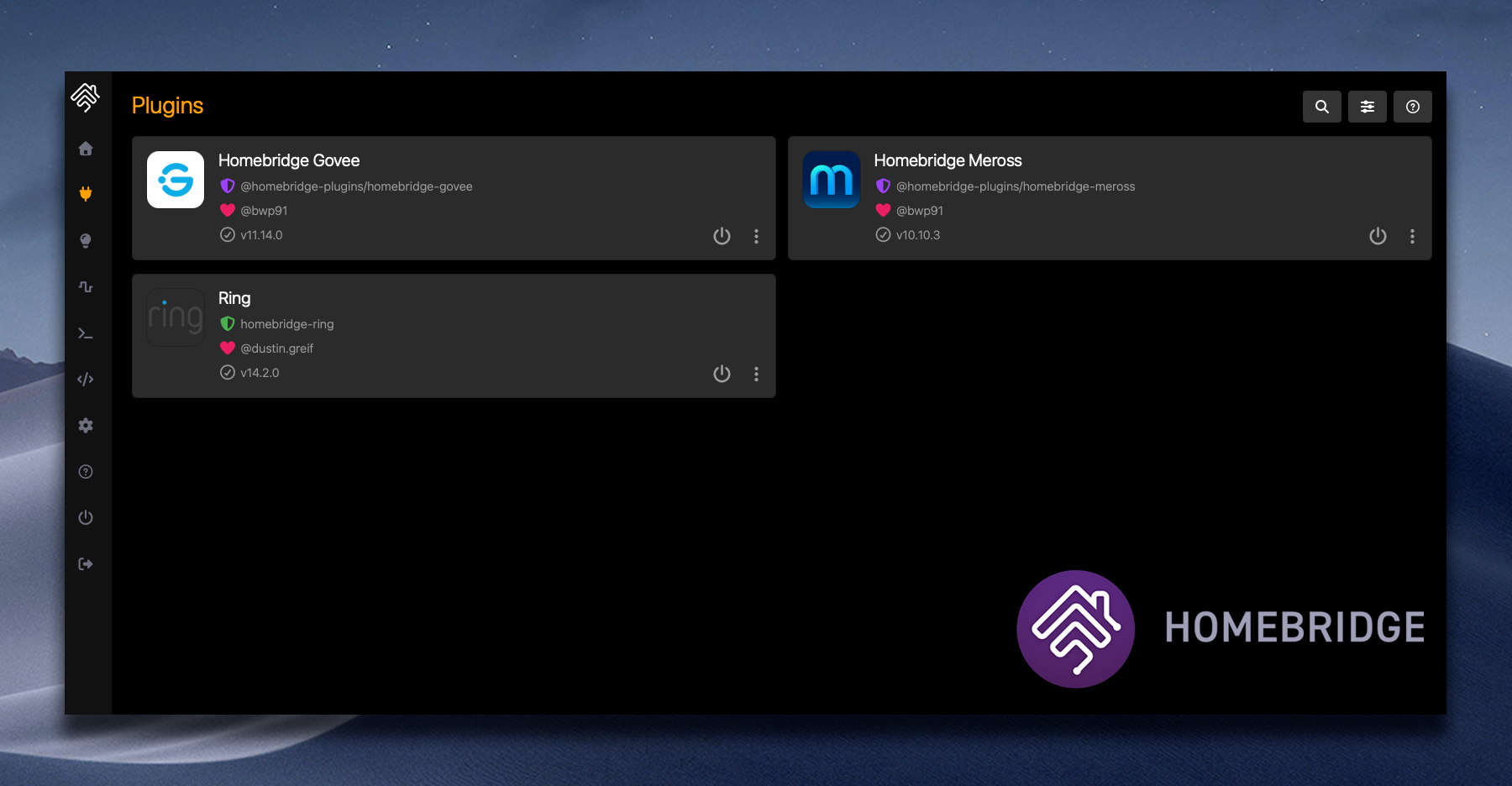Open the Settings gear icon

click(86, 426)
